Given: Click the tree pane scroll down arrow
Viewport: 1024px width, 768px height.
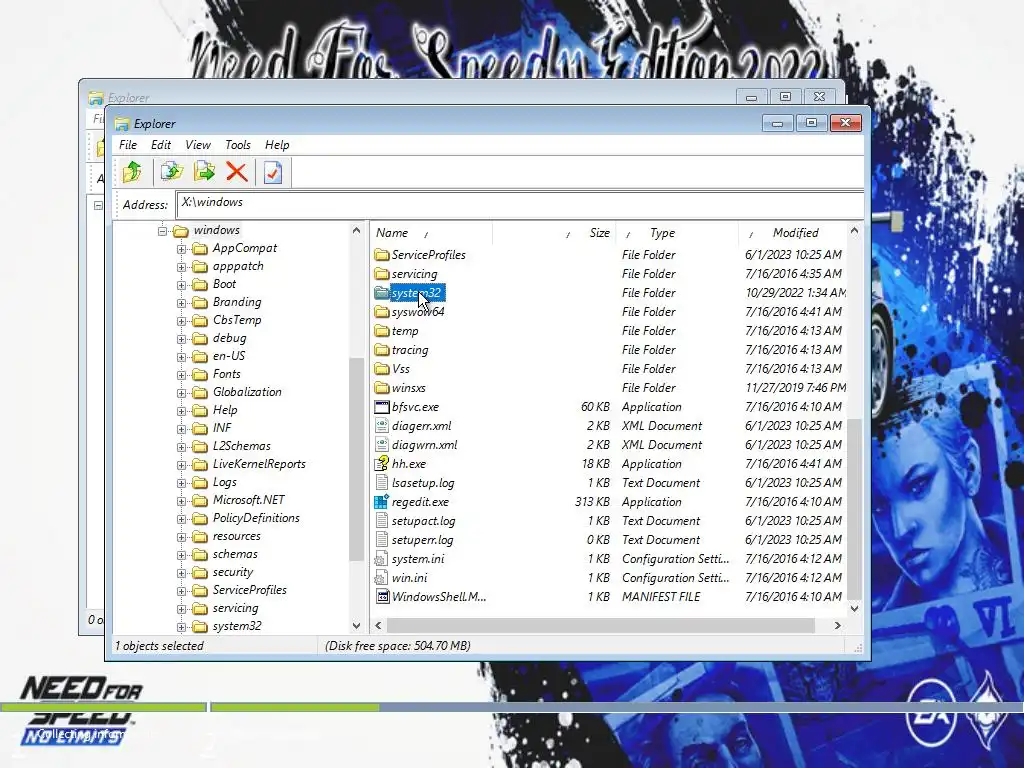Looking at the screenshot, I should click(x=356, y=626).
